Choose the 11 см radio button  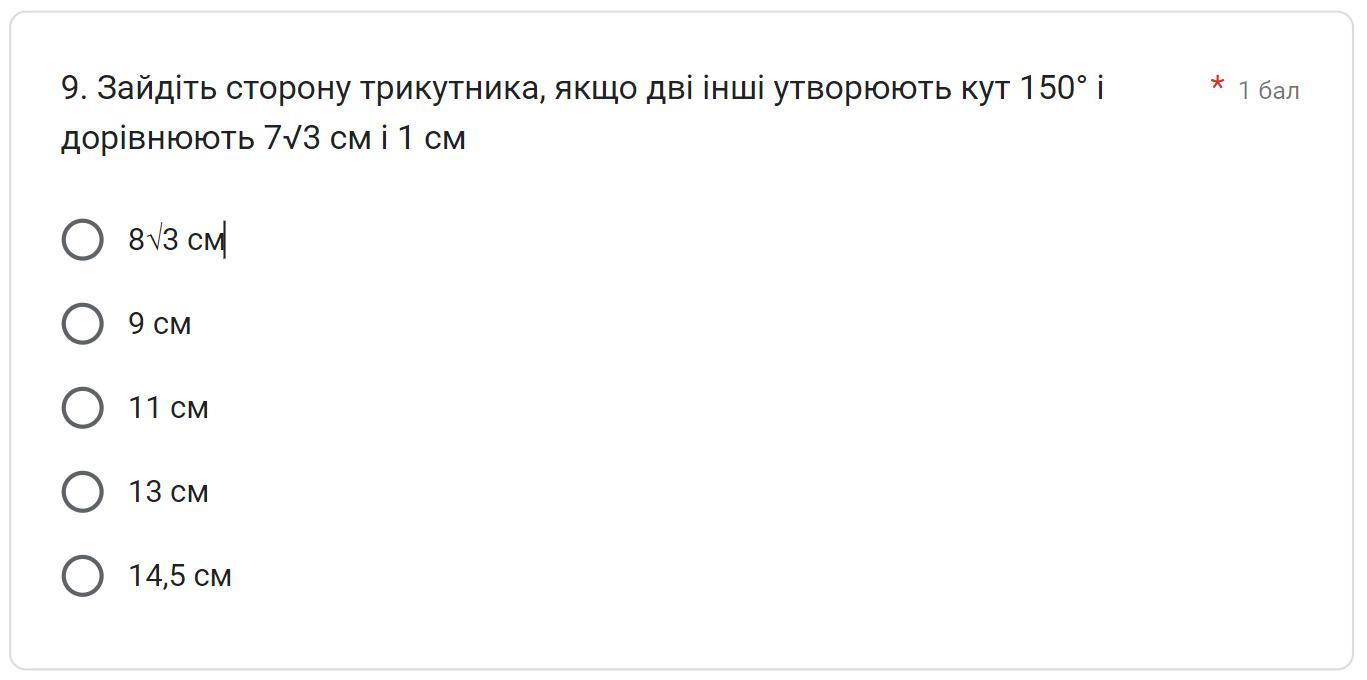click(82, 408)
